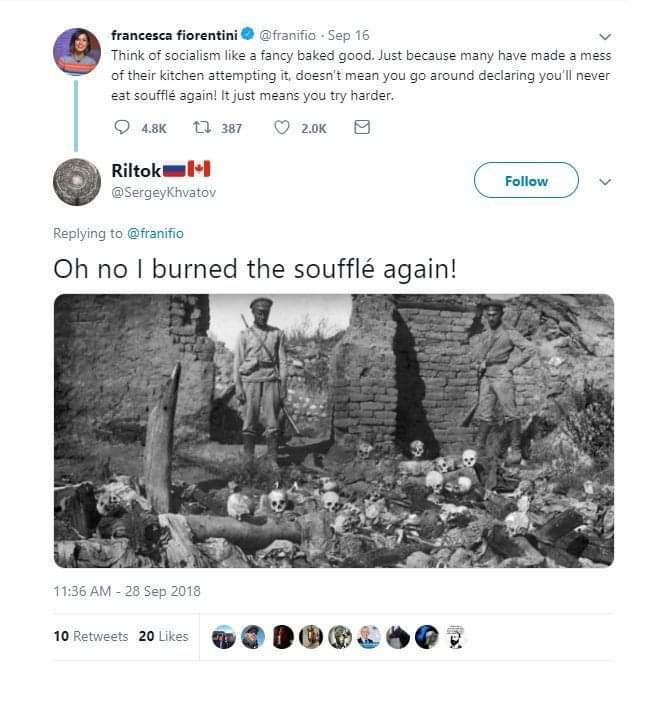Open the black-and-white attached photo
664x710 pixels.
point(333,431)
